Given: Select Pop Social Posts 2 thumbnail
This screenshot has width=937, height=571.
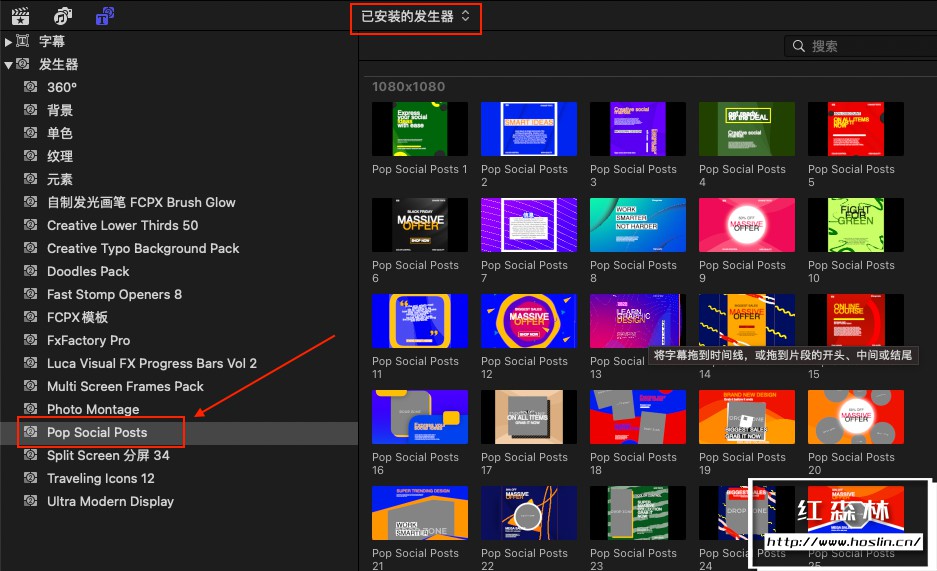Looking at the screenshot, I should pos(529,129).
